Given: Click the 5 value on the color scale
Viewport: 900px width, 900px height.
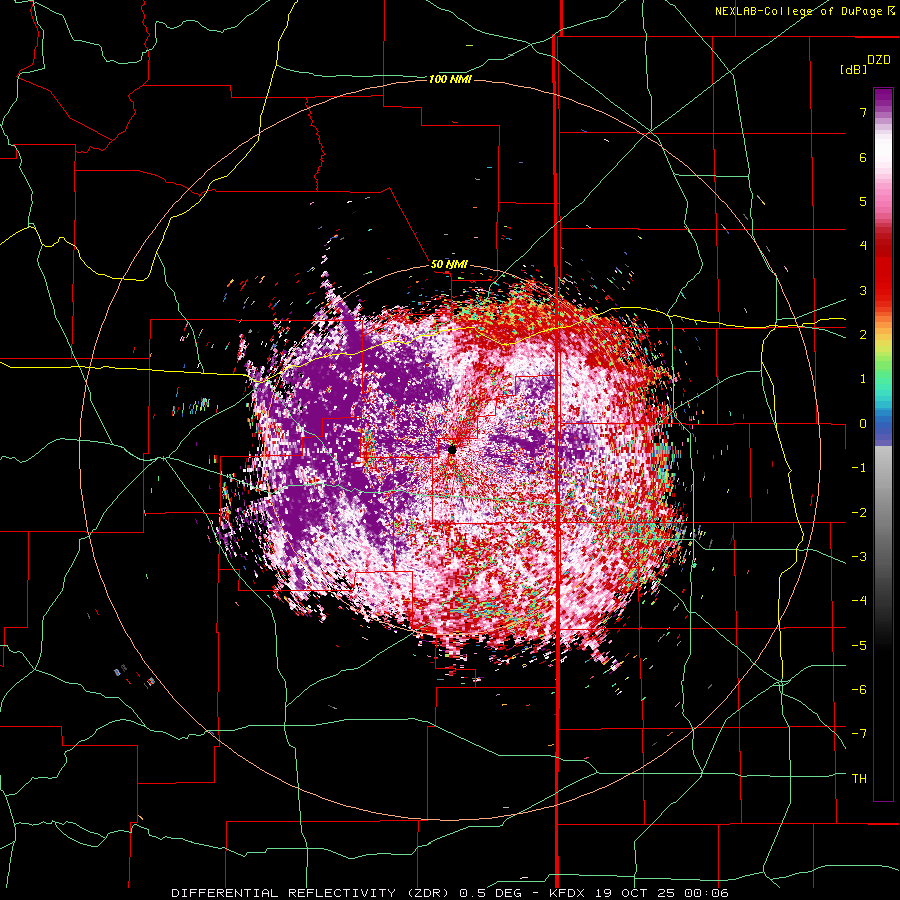Looking at the screenshot, I should pos(863,201).
